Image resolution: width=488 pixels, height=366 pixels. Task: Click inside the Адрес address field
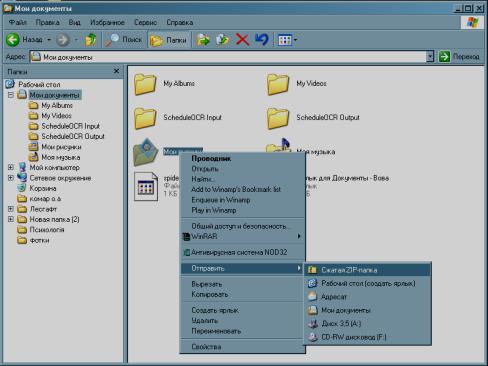(228, 57)
